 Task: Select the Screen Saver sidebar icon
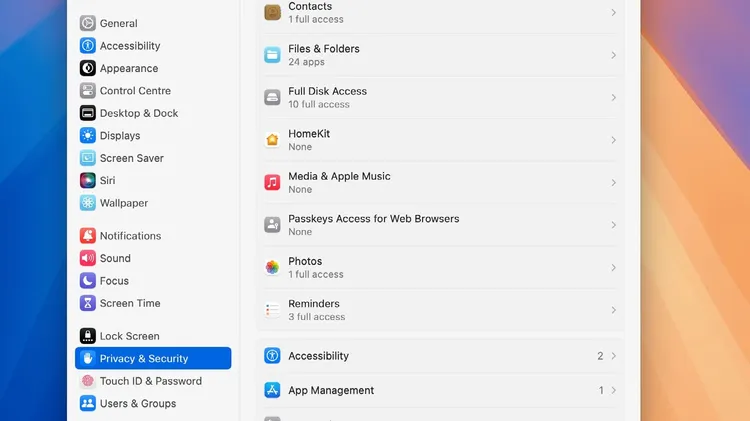coord(88,158)
